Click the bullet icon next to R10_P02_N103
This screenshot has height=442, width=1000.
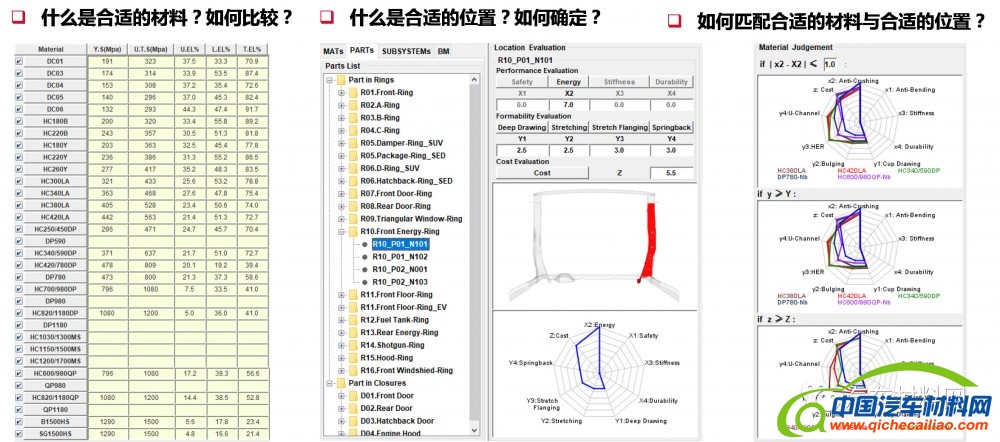click(x=364, y=282)
